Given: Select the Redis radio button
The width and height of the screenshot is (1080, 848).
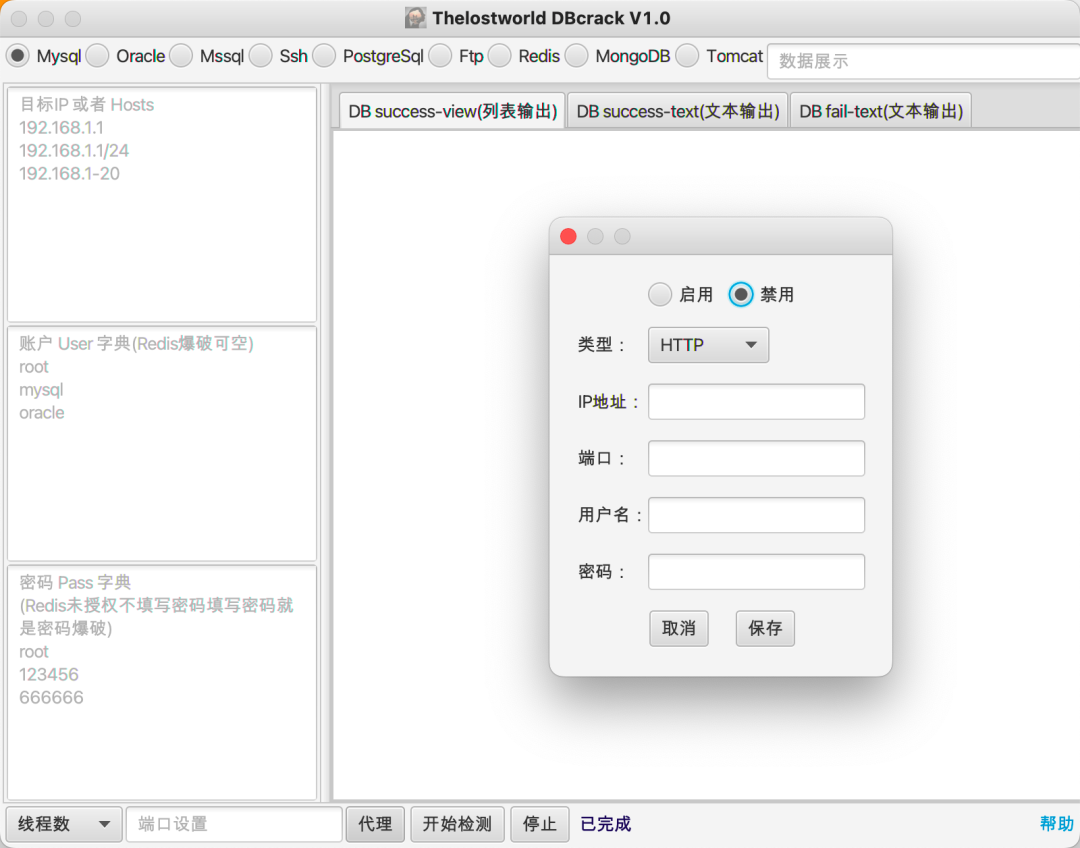Looking at the screenshot, I should (500, 56).
